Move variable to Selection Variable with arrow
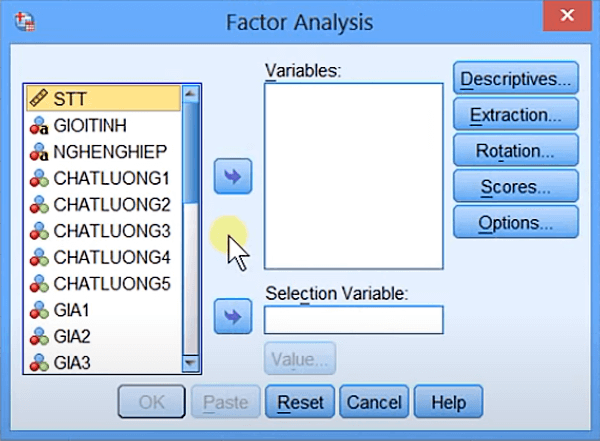The image size is (600, 441). (233, 317)
